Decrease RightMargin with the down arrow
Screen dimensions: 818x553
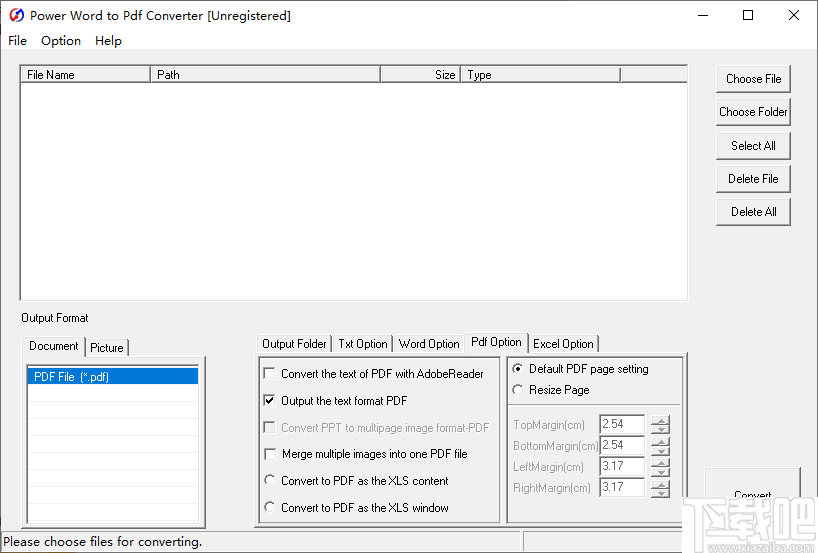(660, 494)
